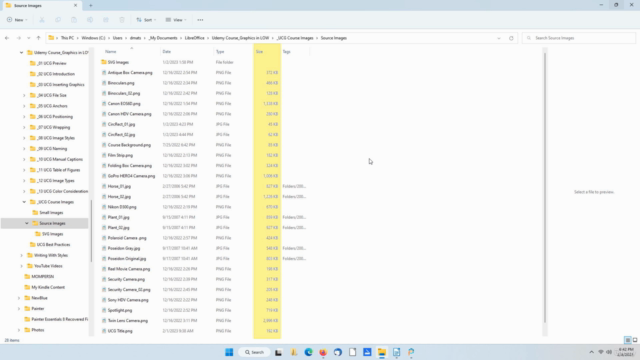
Task: Expand the Writing With Styles folder
Action: (21, 255)
